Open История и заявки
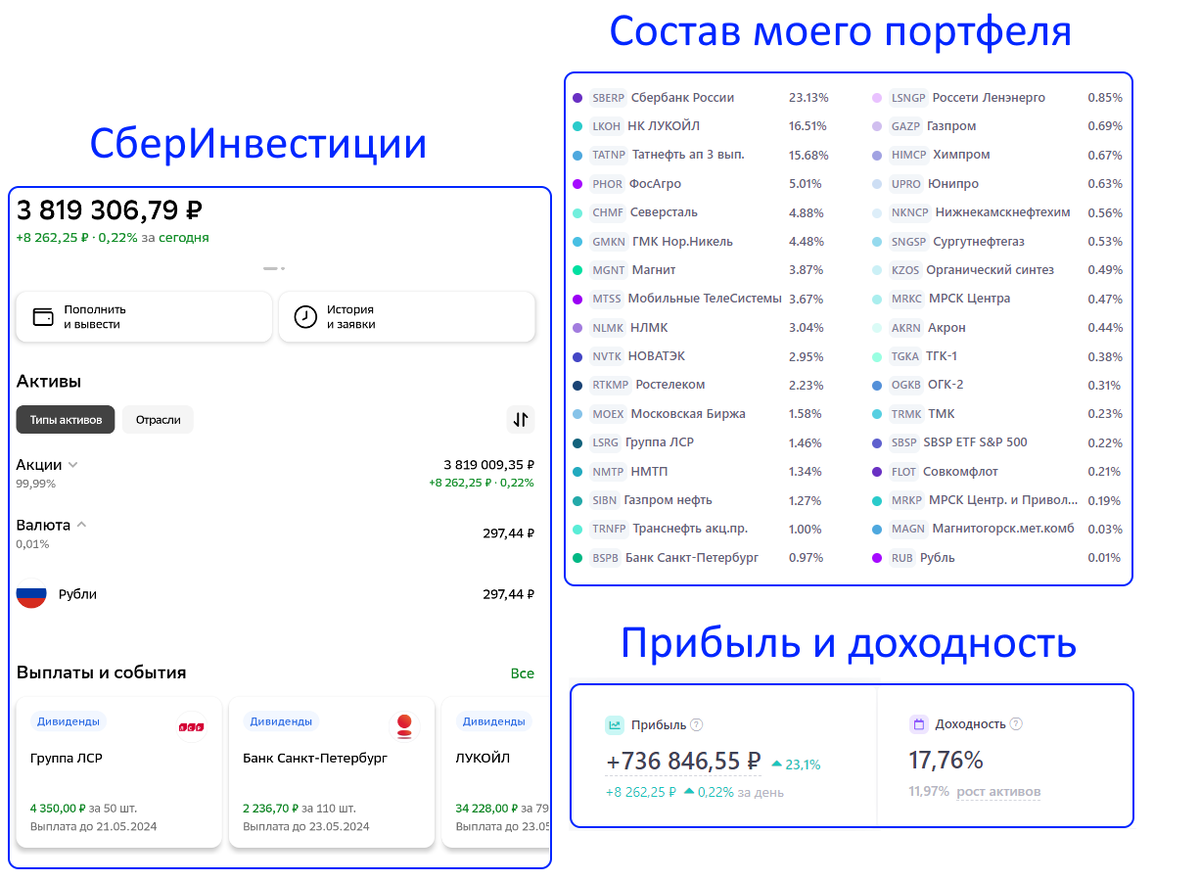1200x881 pixels. (x=406, y=317)
